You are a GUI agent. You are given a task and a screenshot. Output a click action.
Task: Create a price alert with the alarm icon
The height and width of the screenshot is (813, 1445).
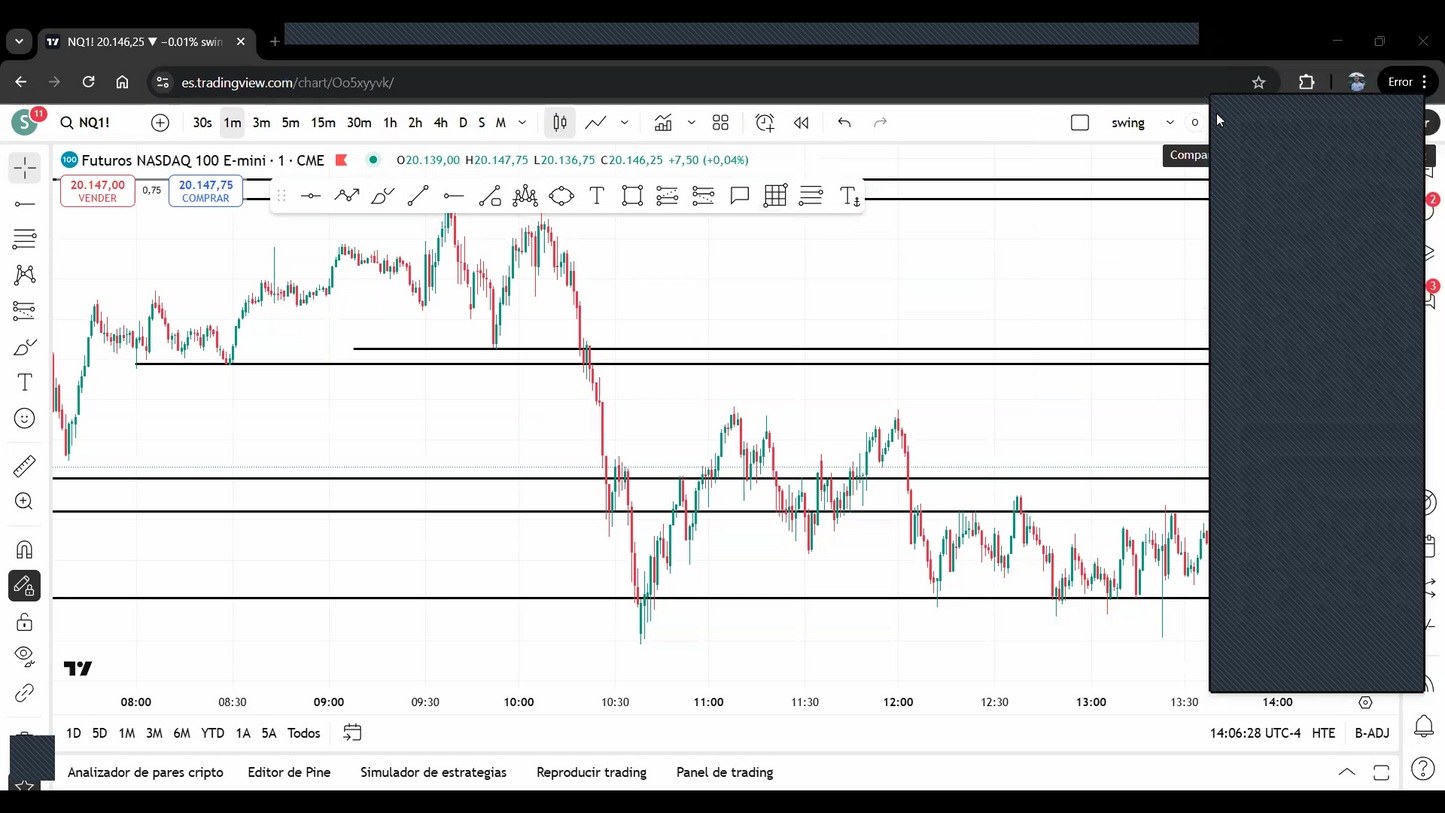pos(765,122)
